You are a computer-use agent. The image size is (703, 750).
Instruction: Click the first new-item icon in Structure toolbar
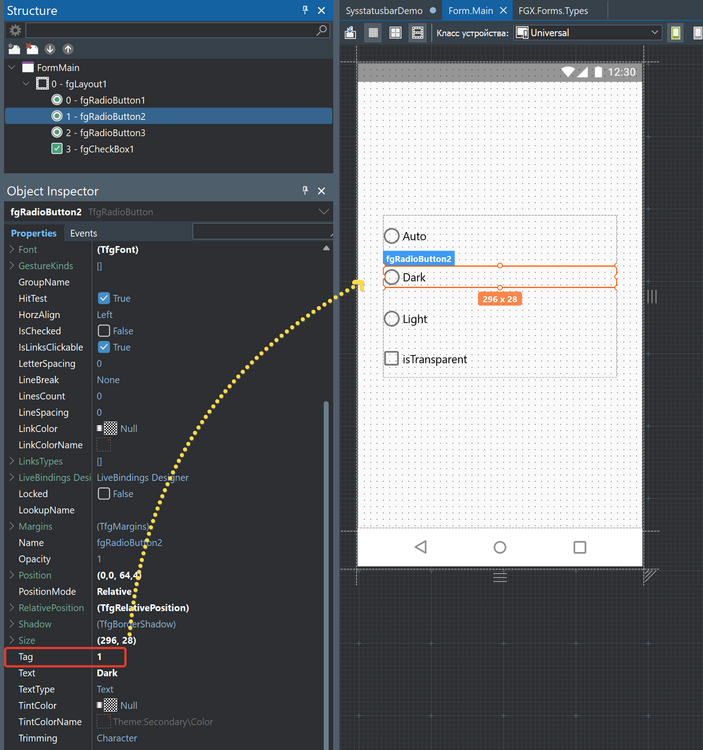point(14,49)
